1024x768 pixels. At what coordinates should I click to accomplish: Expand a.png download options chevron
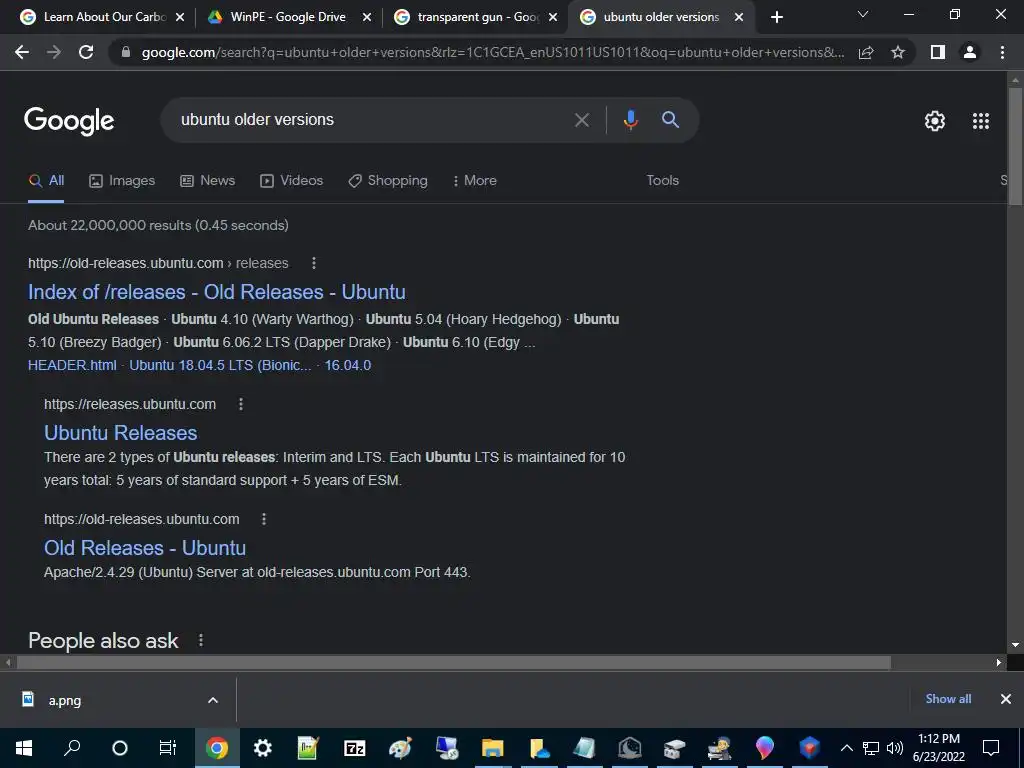tap(213, 700)
